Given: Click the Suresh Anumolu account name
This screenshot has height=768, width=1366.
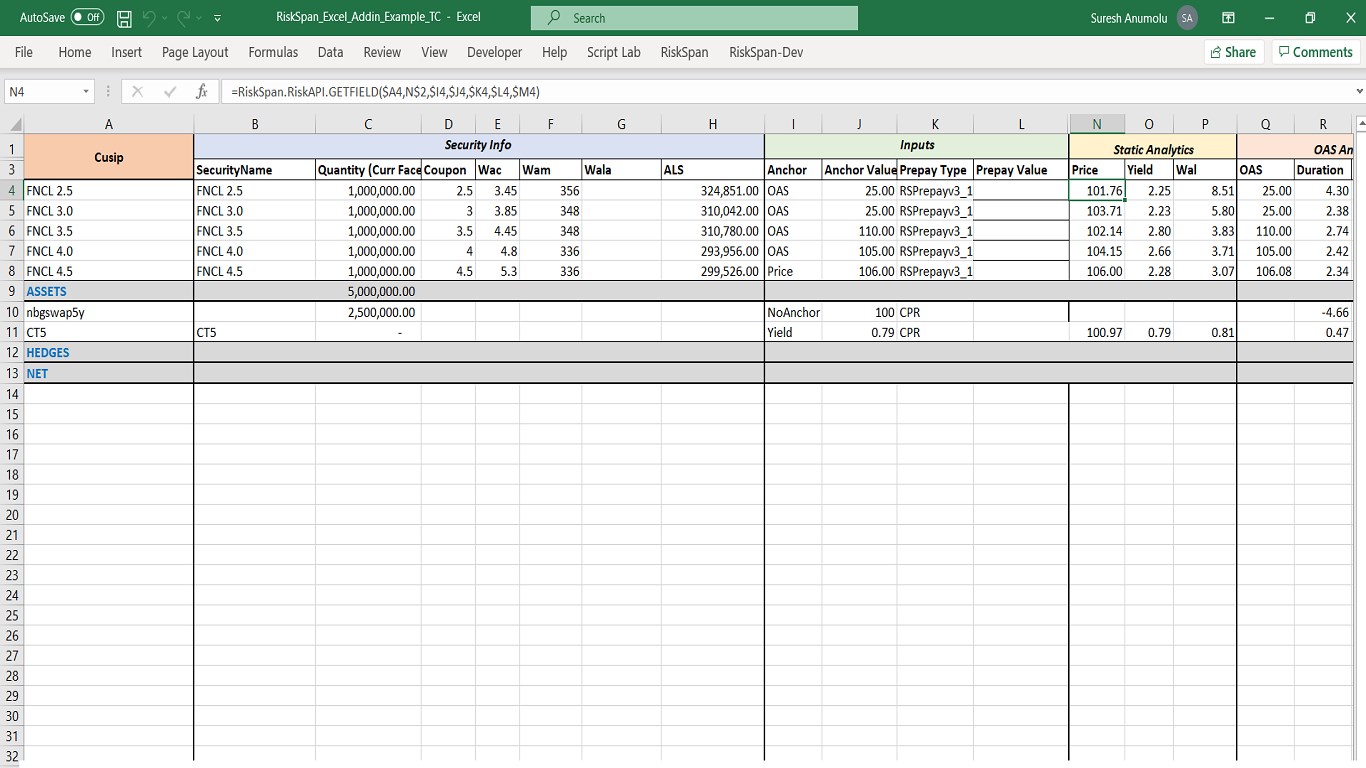Looking at the screenshot, I should coord(1129,18).
